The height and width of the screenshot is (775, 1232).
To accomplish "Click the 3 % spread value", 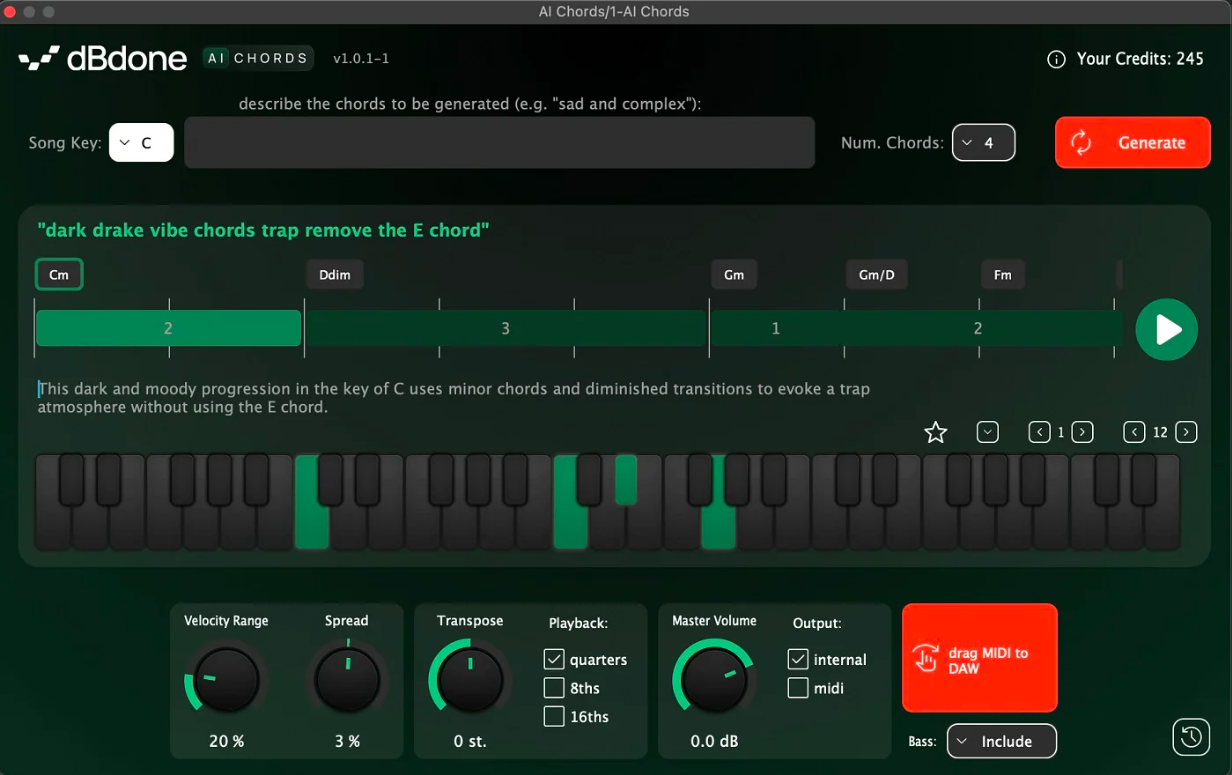I will (347, 741).
